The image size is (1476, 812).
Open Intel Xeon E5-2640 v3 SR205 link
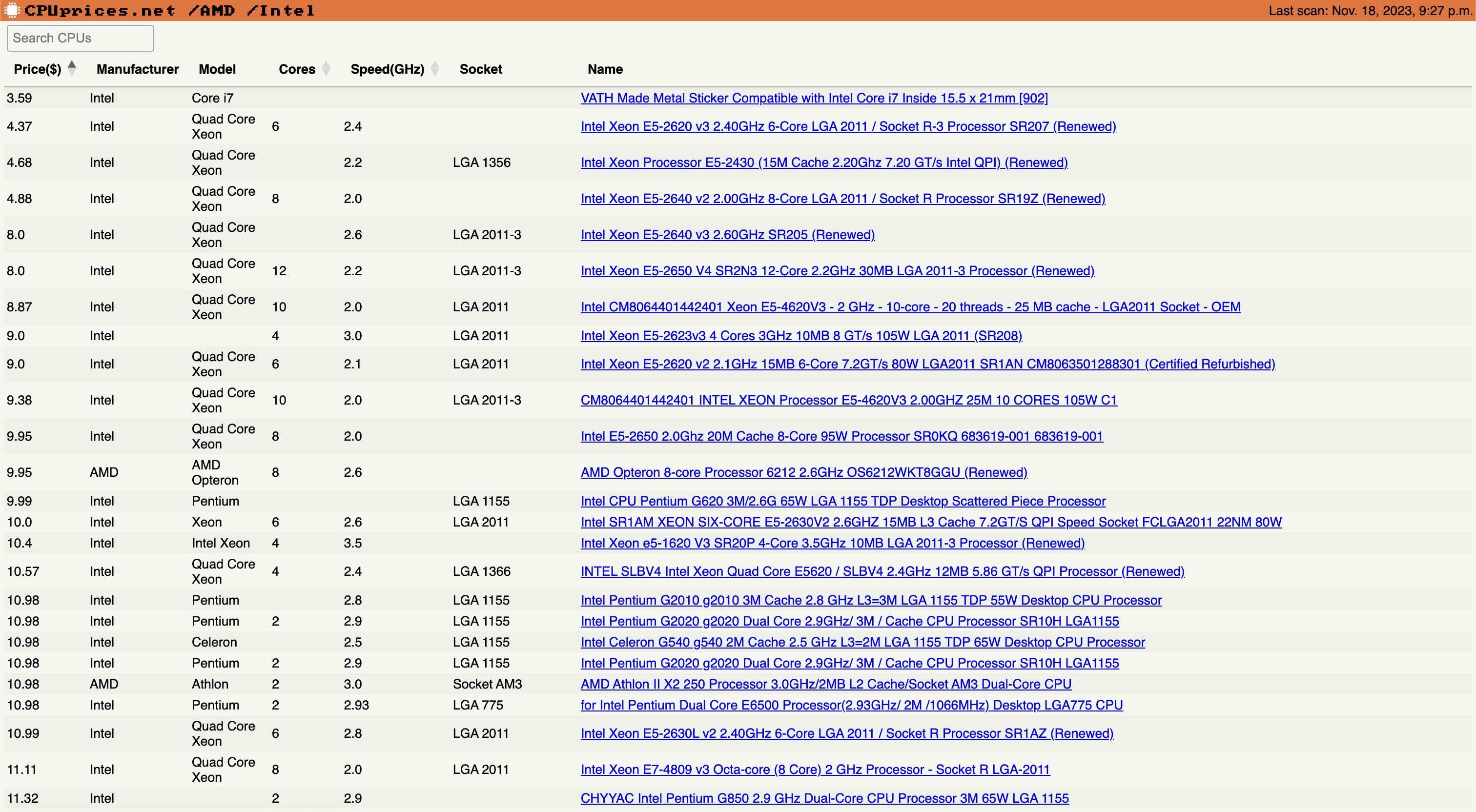point(728,234)
